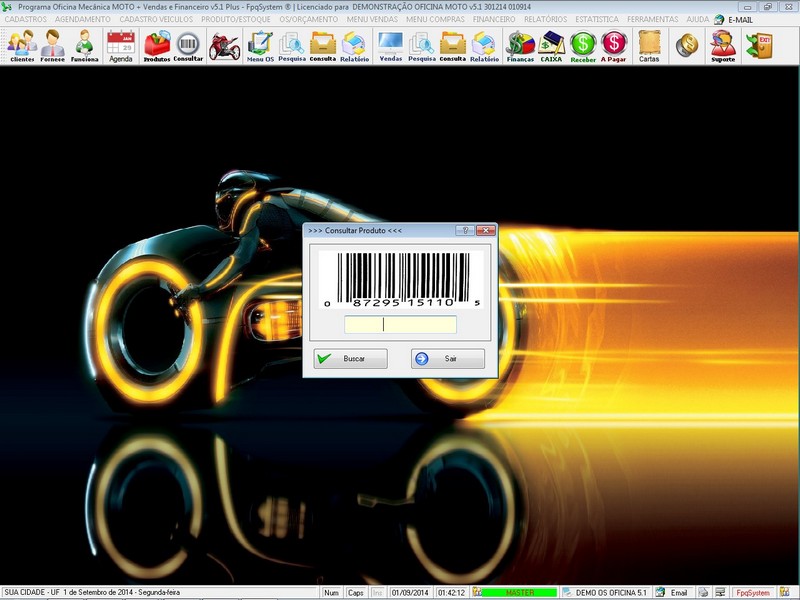Screen dimensions: 800x600
Task: Open the Clientes registration icon
Action: [x=21, y=46]
